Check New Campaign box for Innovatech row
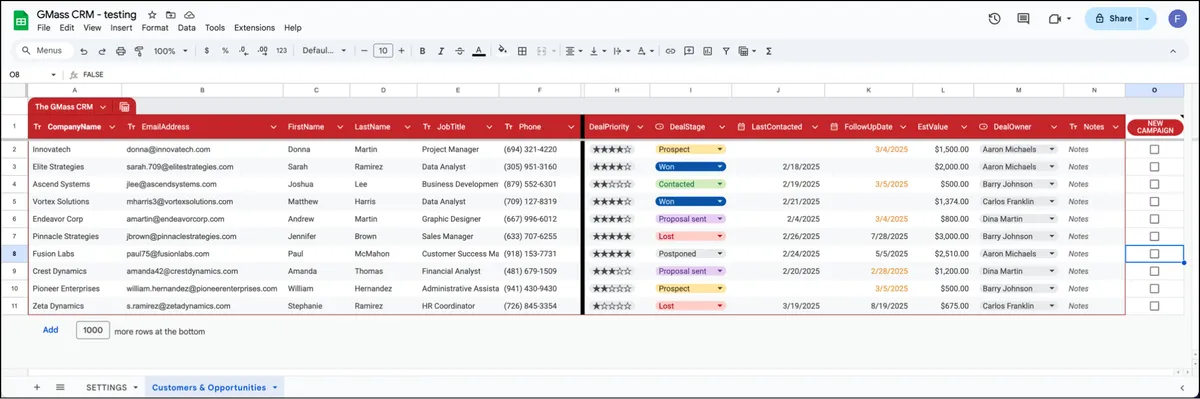Screen dimensions: 1200x399 point(1154,149)
